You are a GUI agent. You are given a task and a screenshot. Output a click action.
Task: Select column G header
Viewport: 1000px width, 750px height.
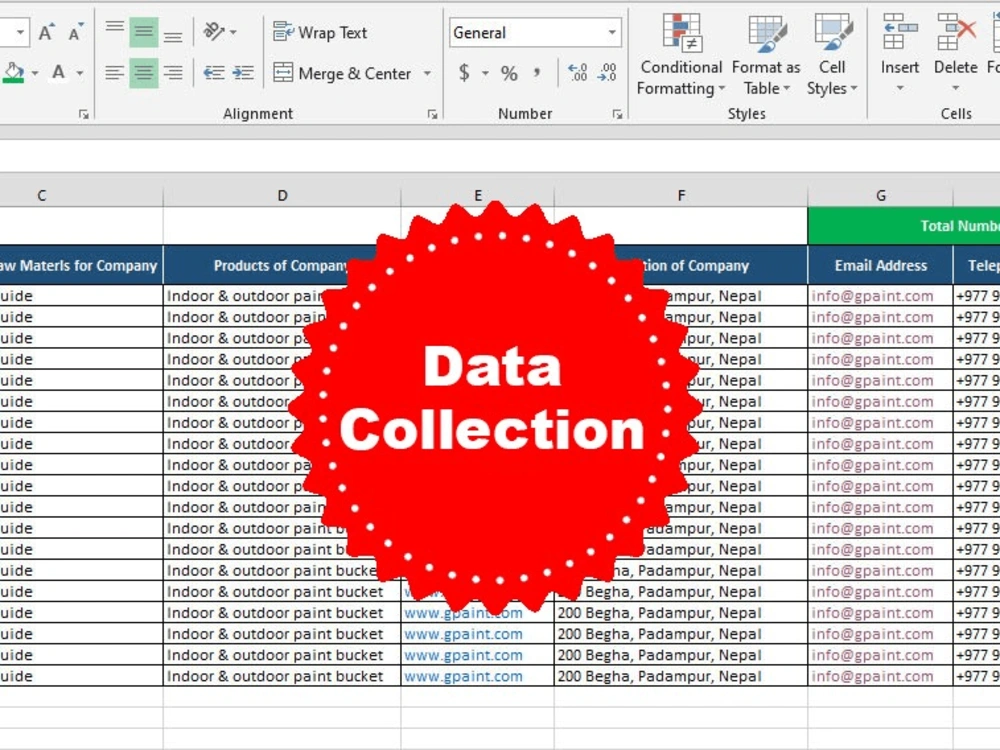point(881,195)
